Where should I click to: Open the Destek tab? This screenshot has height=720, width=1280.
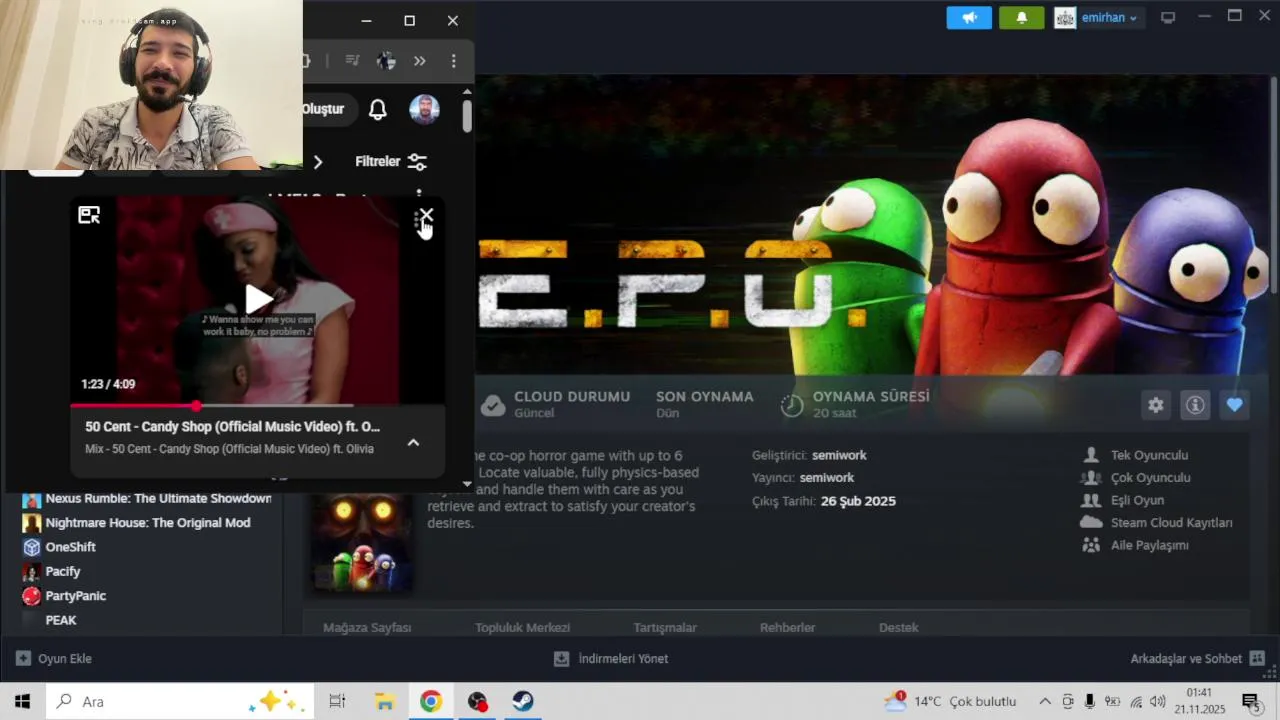tap(898, 627)
